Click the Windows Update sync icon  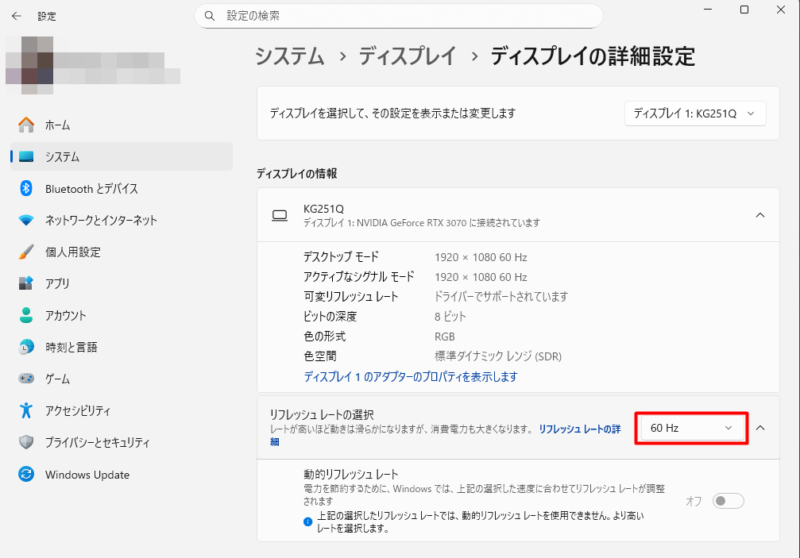(26, 474)
